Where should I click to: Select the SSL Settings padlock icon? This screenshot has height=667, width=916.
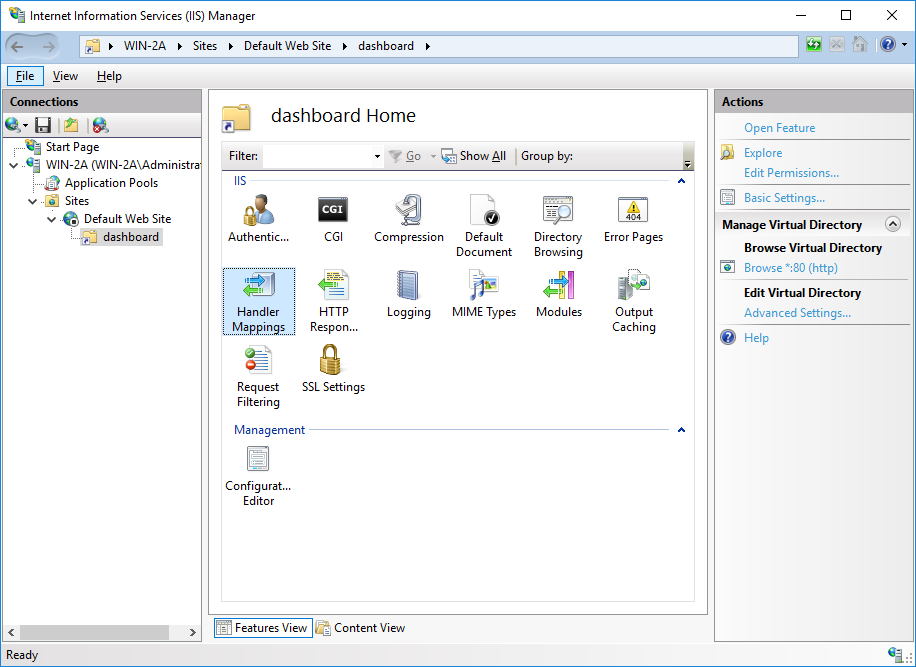(x=332, y=362)
